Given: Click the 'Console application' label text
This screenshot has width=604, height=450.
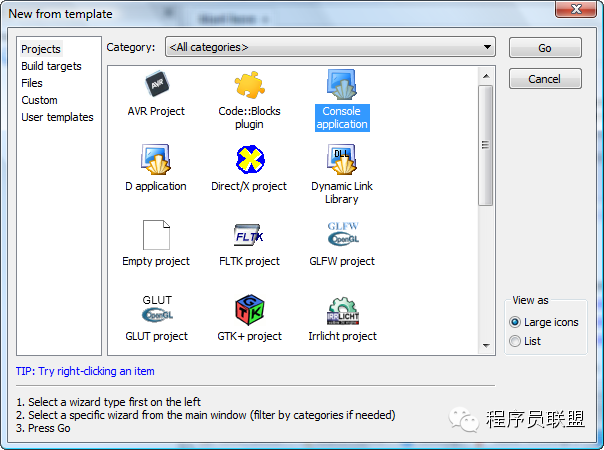Looking at the screenshot, I should 342,118.
